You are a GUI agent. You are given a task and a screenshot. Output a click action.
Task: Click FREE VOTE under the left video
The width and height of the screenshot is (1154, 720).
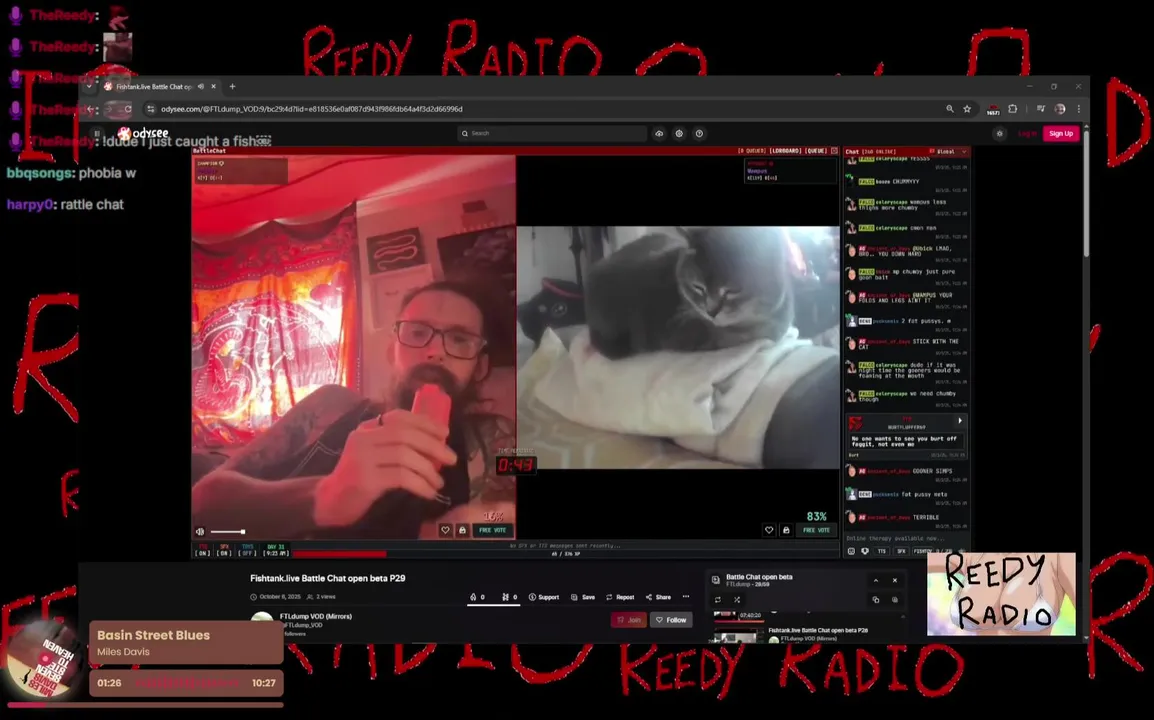click(492, 530)
